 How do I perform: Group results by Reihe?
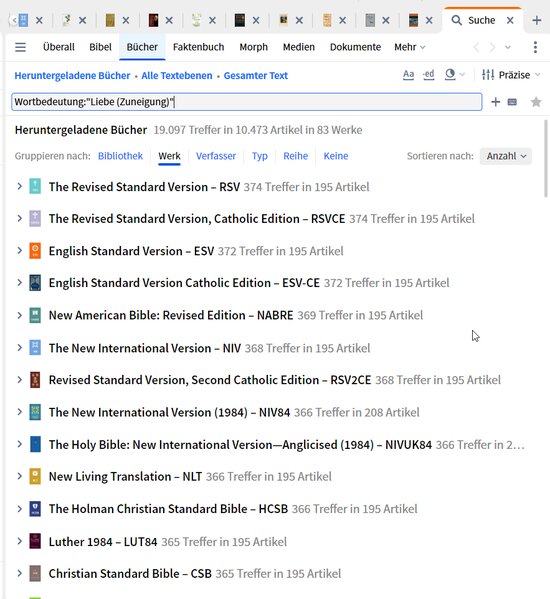(x=296, y=156)
